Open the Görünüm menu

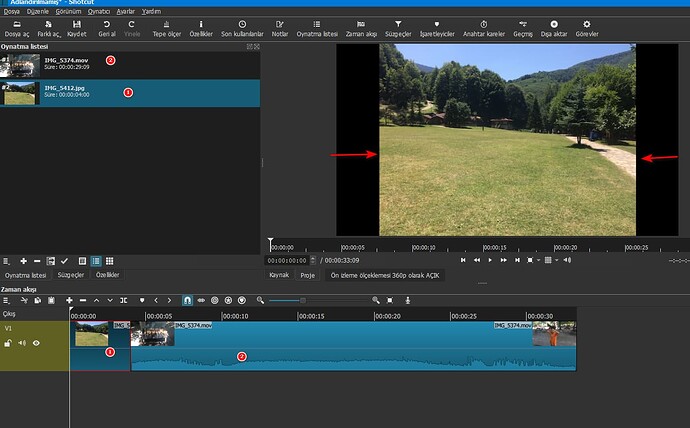[68, 11]
